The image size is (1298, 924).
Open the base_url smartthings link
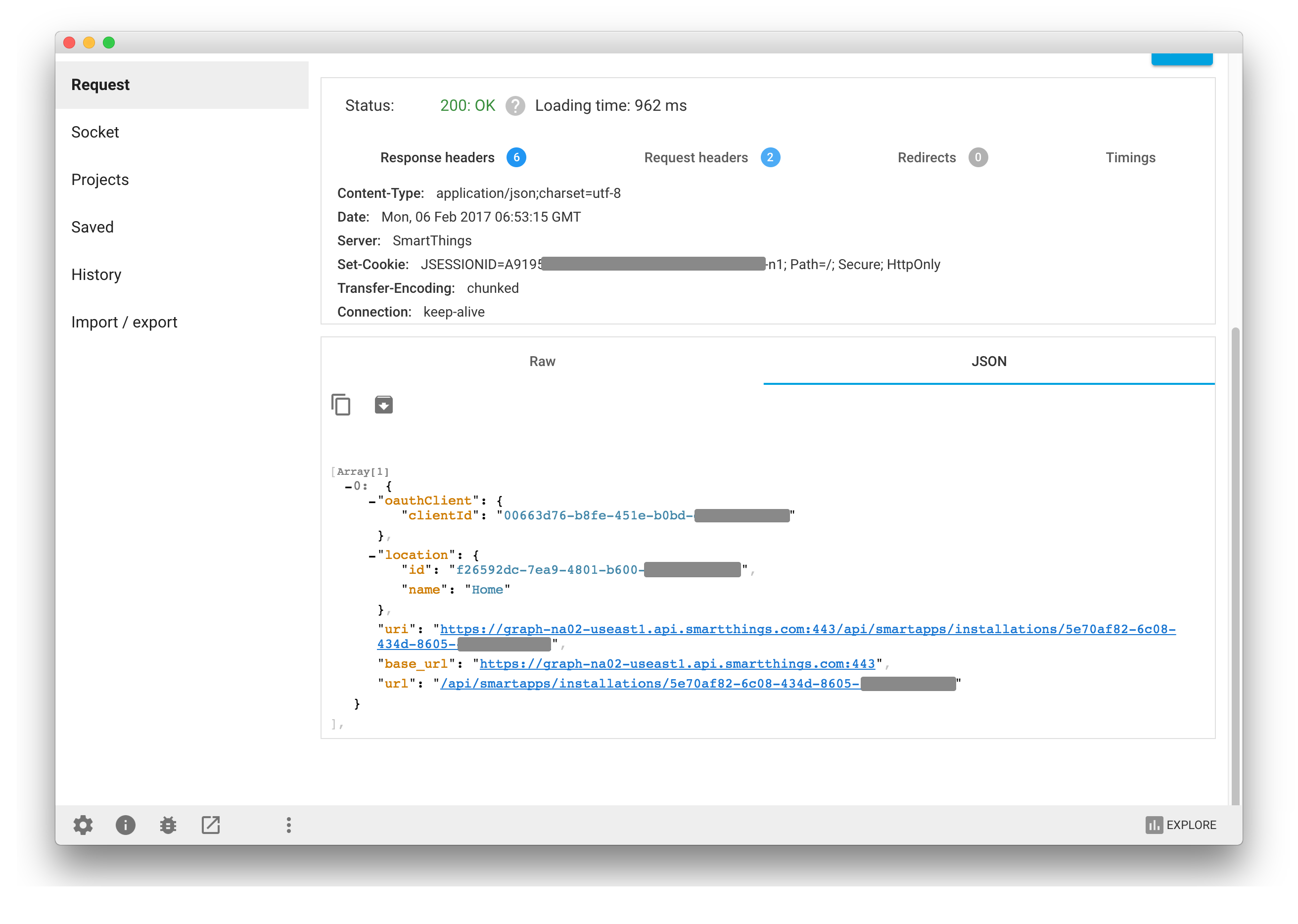point(677,664)
